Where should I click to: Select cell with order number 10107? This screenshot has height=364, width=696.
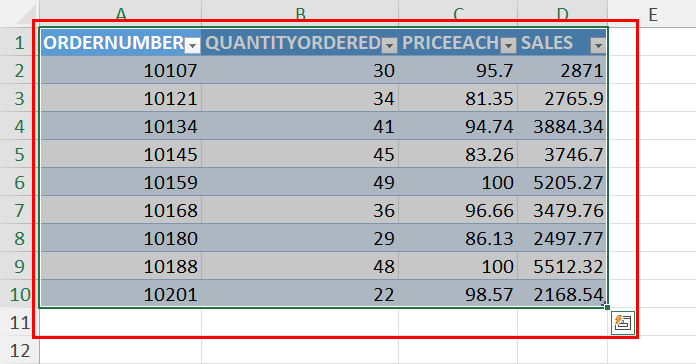click(120, 70)
